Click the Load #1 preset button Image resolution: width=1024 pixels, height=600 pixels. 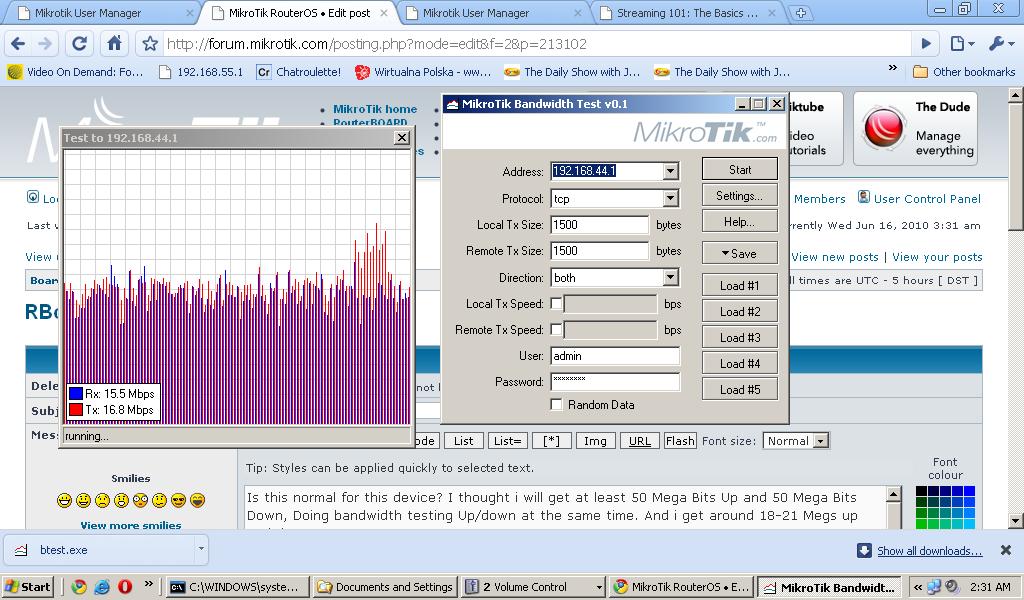pyautogui.click(x=740, y=285)
